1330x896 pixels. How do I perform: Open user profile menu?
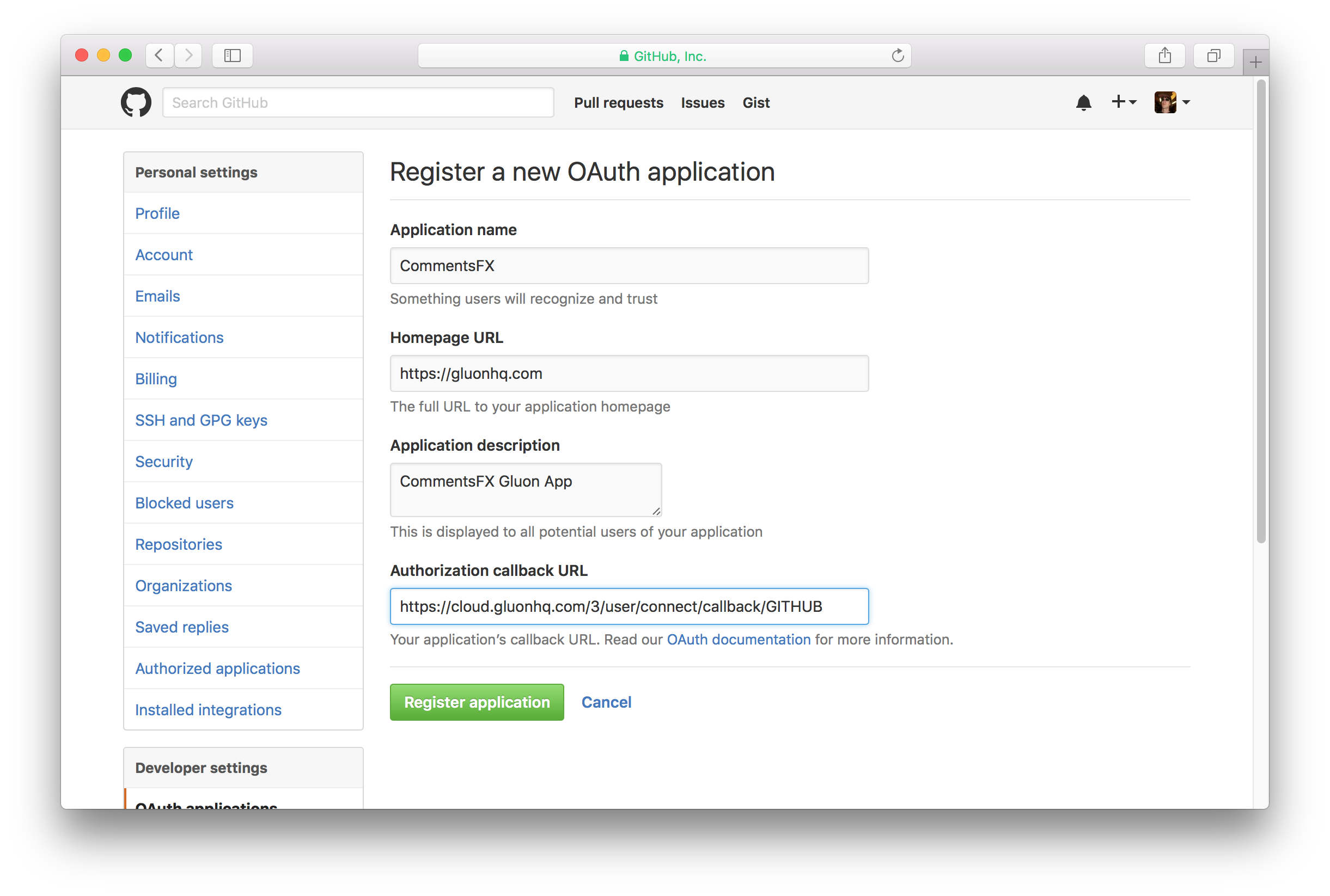1172,102
